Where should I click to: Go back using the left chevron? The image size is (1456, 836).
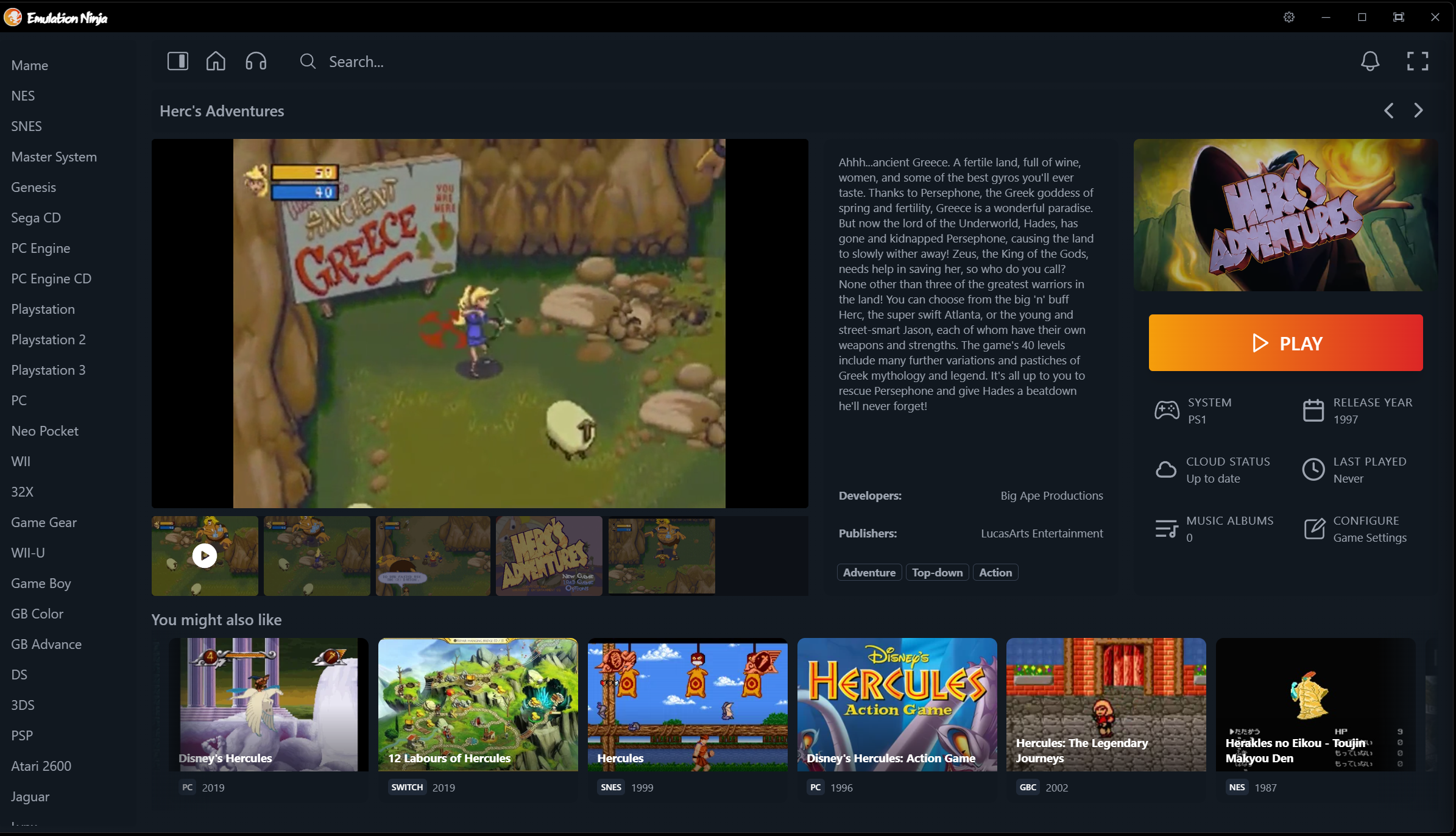(x=1389, y=110)
